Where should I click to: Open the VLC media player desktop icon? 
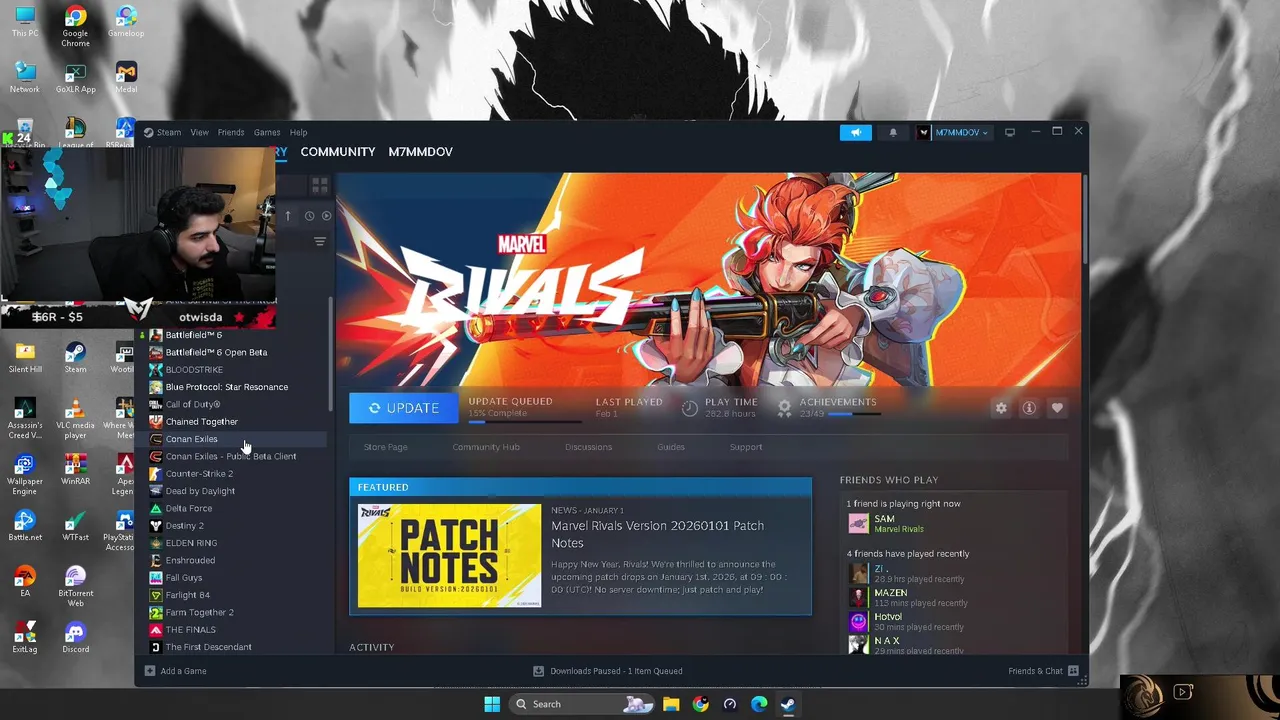(x=75, y=419)
